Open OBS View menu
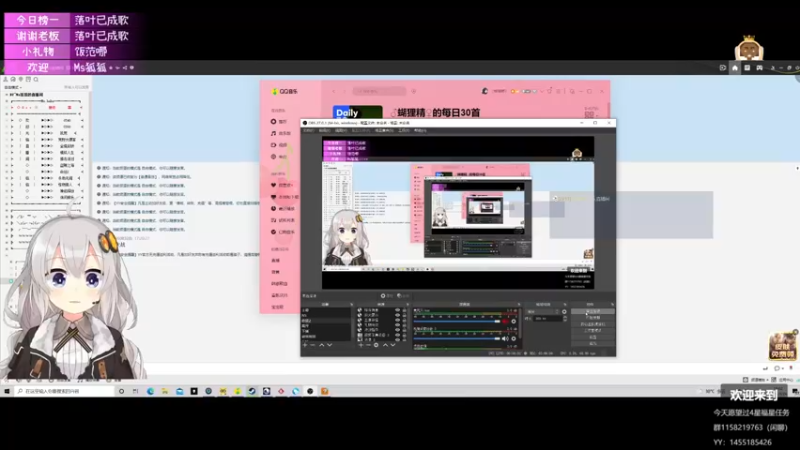The height and width of the screenshot is (450, 800). (x=341, y=131)
